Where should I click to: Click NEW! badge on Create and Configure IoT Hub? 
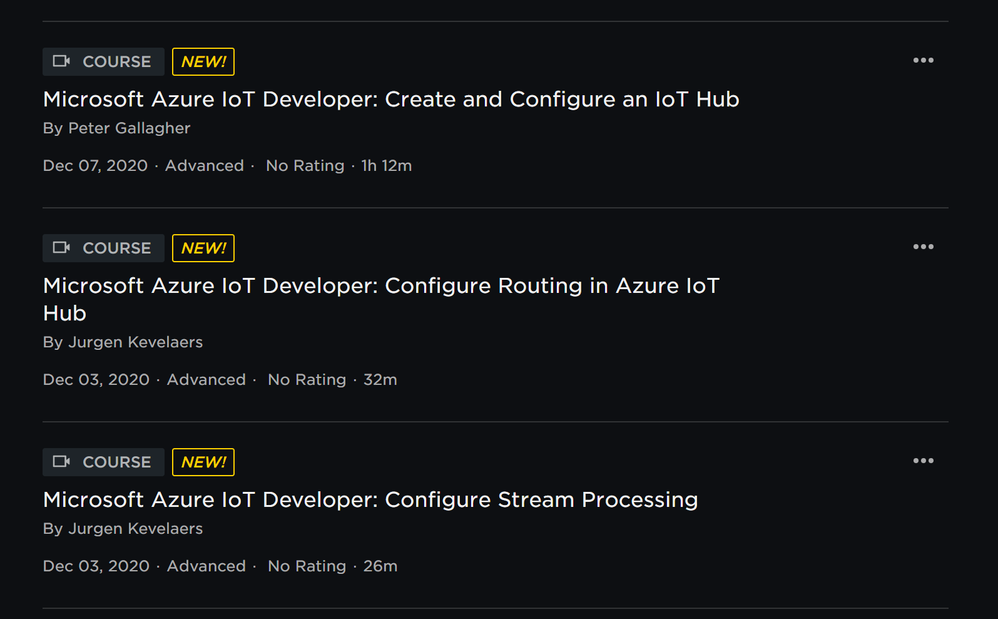pos(203,62)
